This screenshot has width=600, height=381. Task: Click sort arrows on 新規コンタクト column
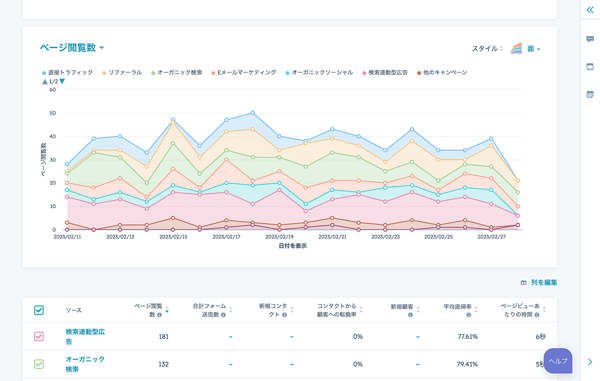292,310
